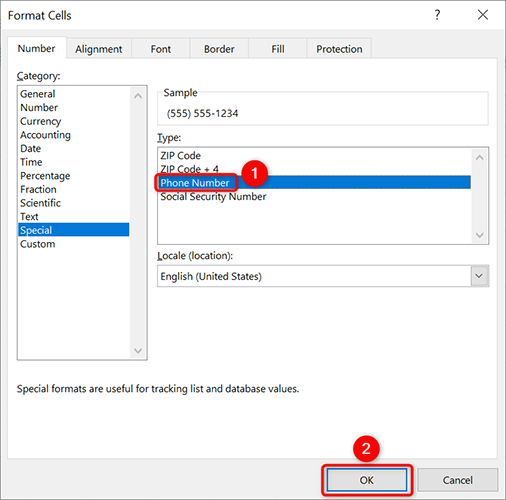Expand the Locale location dropdown arrow

point(479,276)
